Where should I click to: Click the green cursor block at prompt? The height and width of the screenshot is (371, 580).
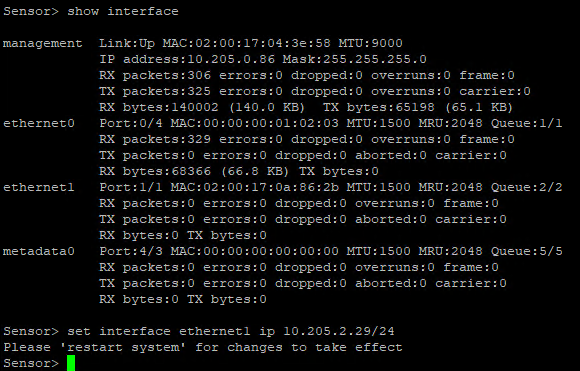(71, 363)
